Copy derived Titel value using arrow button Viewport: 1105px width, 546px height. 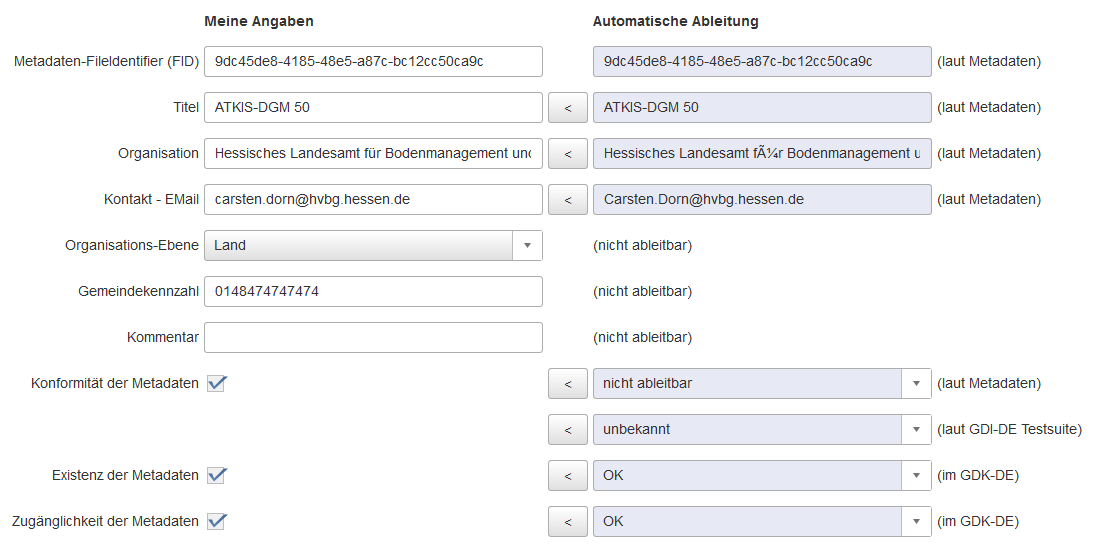coord(568,107)
